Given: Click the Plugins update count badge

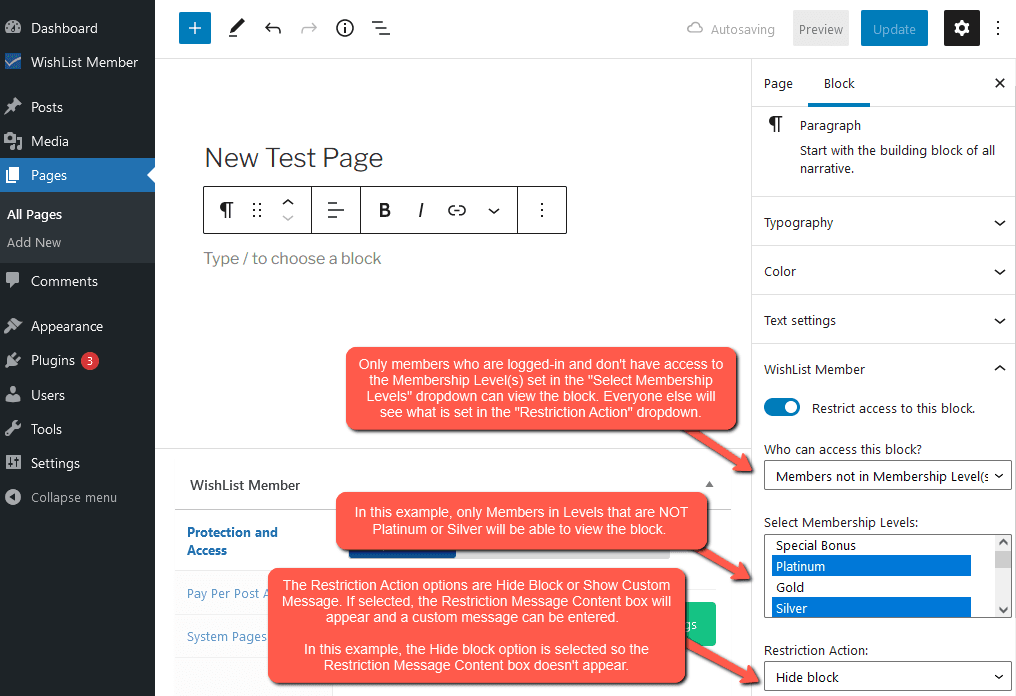Looking at the screenshot, I should tap(90, 360).
